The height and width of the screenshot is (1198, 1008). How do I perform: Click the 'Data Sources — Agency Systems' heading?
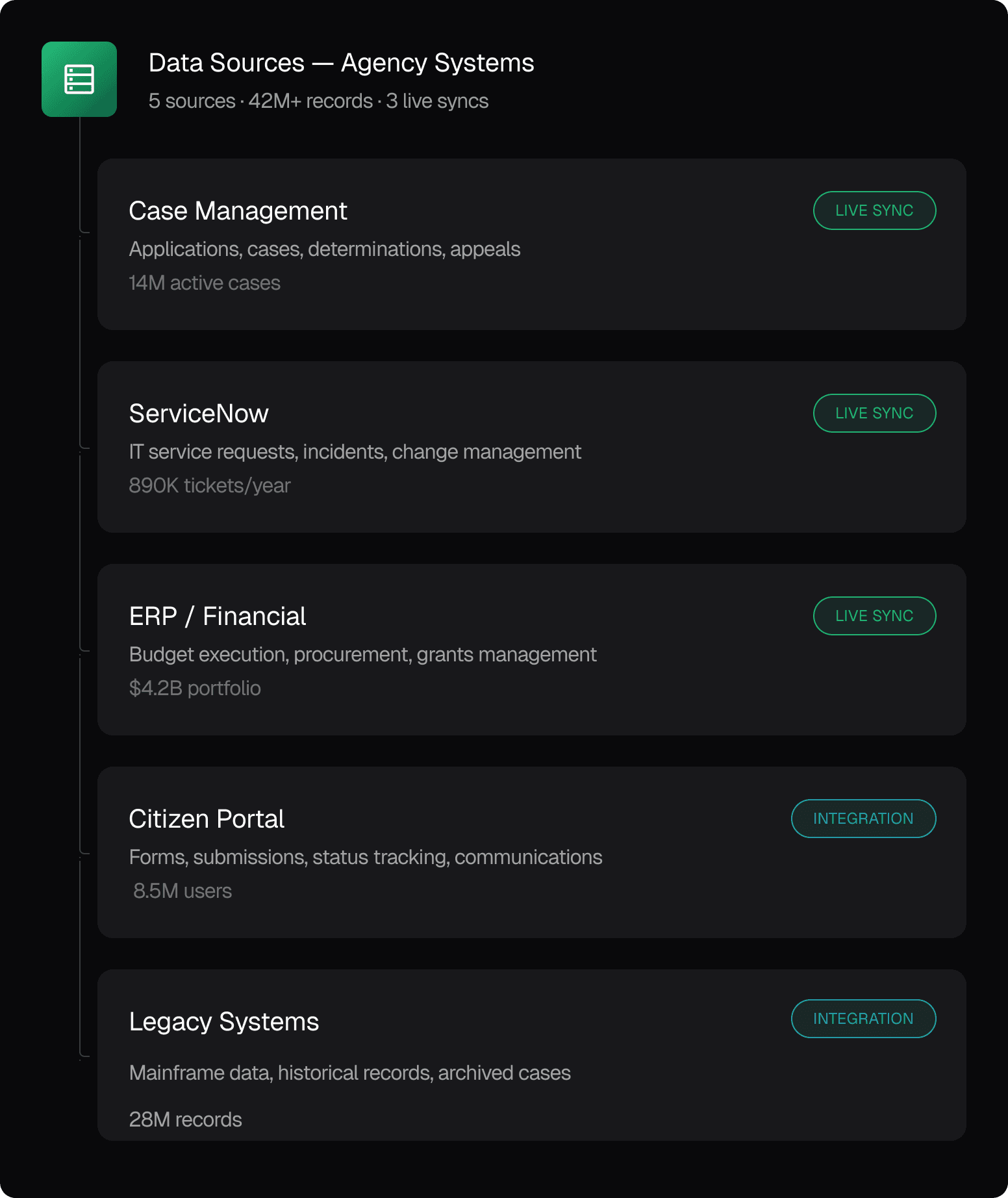tap(341, 63)
